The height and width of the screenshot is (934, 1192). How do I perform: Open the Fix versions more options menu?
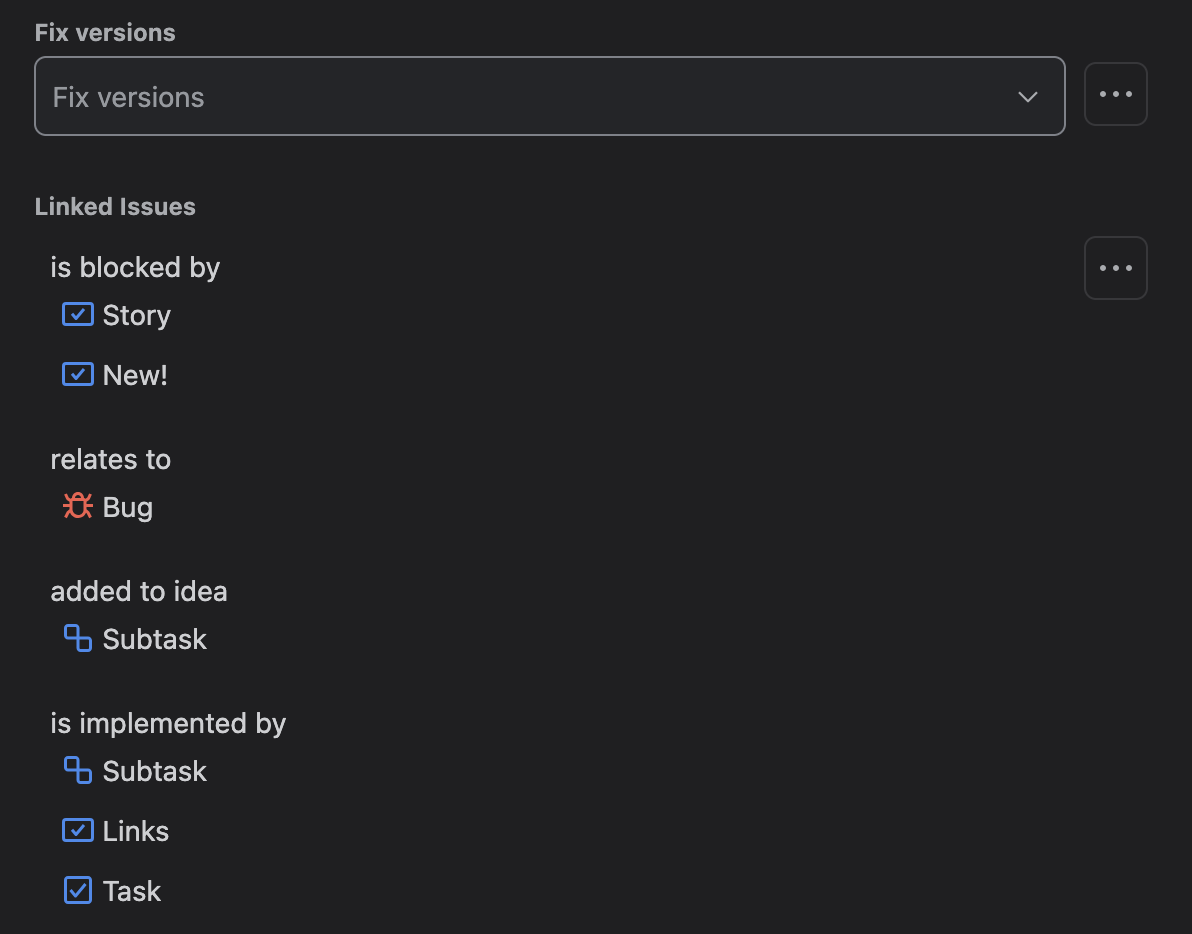[1115, 94]
